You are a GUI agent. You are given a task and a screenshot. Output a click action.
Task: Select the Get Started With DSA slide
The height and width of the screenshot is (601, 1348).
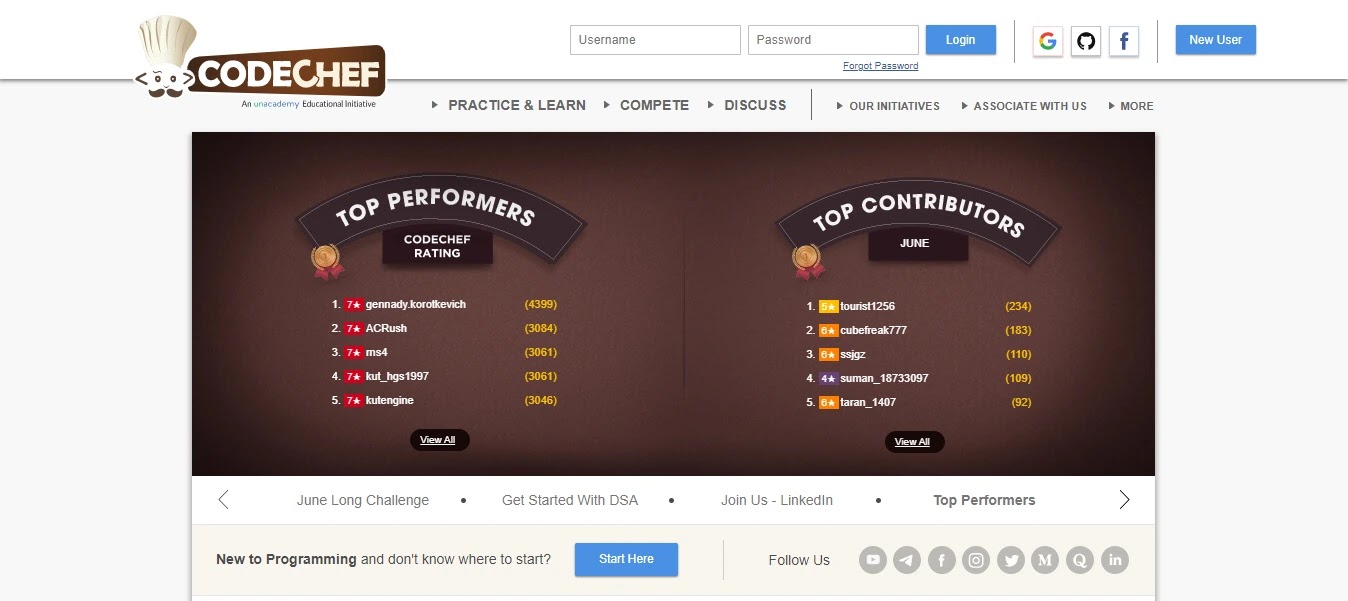(570, 500)
